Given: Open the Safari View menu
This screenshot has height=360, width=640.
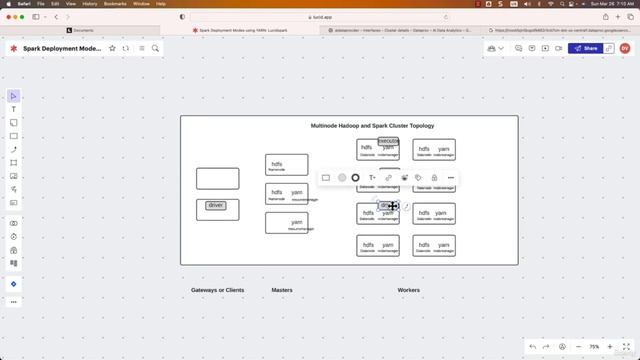Looking at the screenshot, I should click(x=71, y=4).
